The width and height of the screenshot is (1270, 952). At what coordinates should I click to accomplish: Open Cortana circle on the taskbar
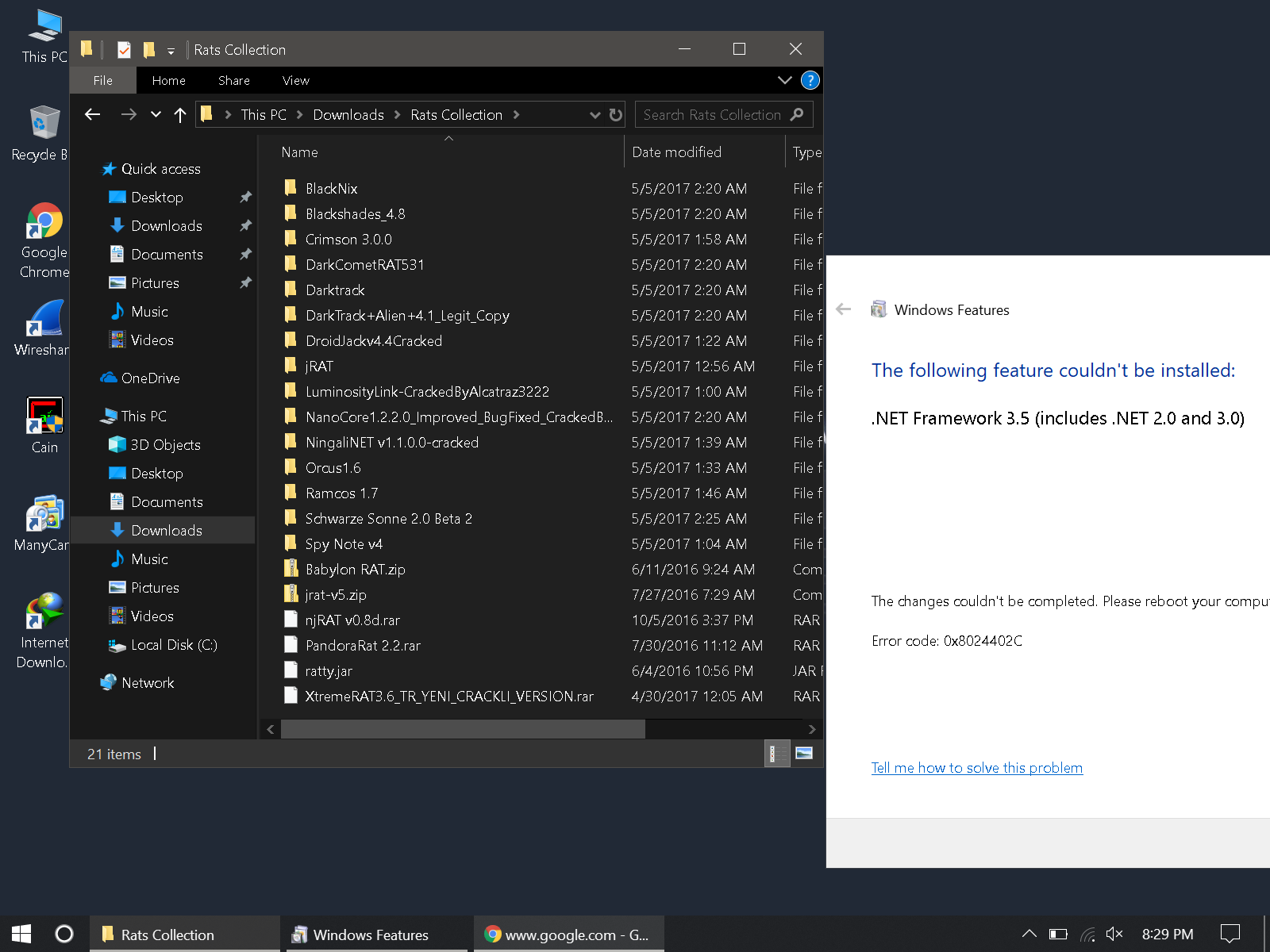tap(64, 934)
